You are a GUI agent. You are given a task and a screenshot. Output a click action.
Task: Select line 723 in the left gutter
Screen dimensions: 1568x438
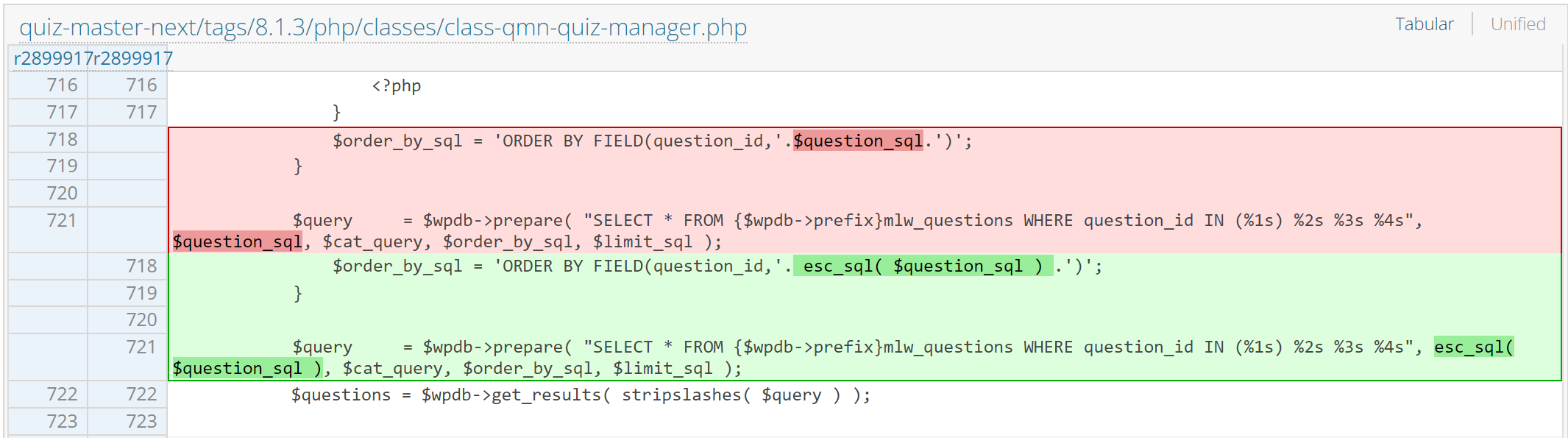[x=63, y=421]
